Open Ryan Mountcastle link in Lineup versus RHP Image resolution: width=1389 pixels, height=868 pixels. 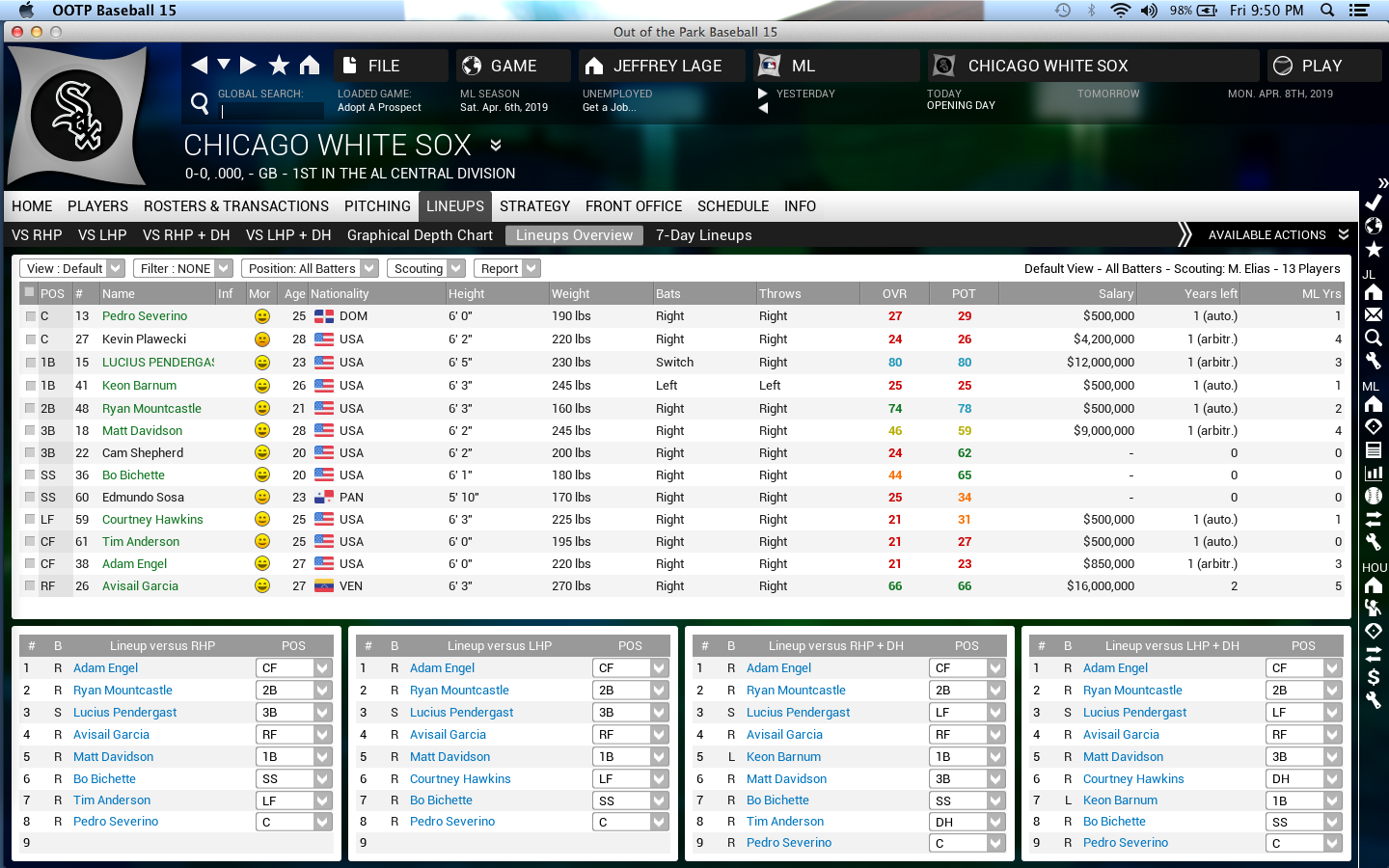[123, 691]
